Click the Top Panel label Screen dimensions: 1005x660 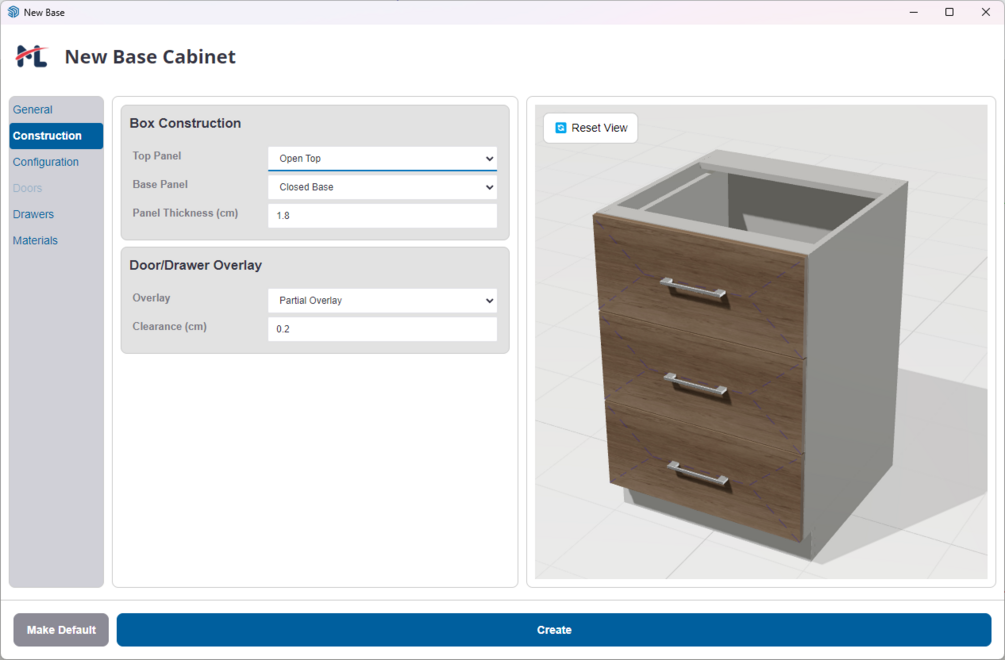[157, 156]
